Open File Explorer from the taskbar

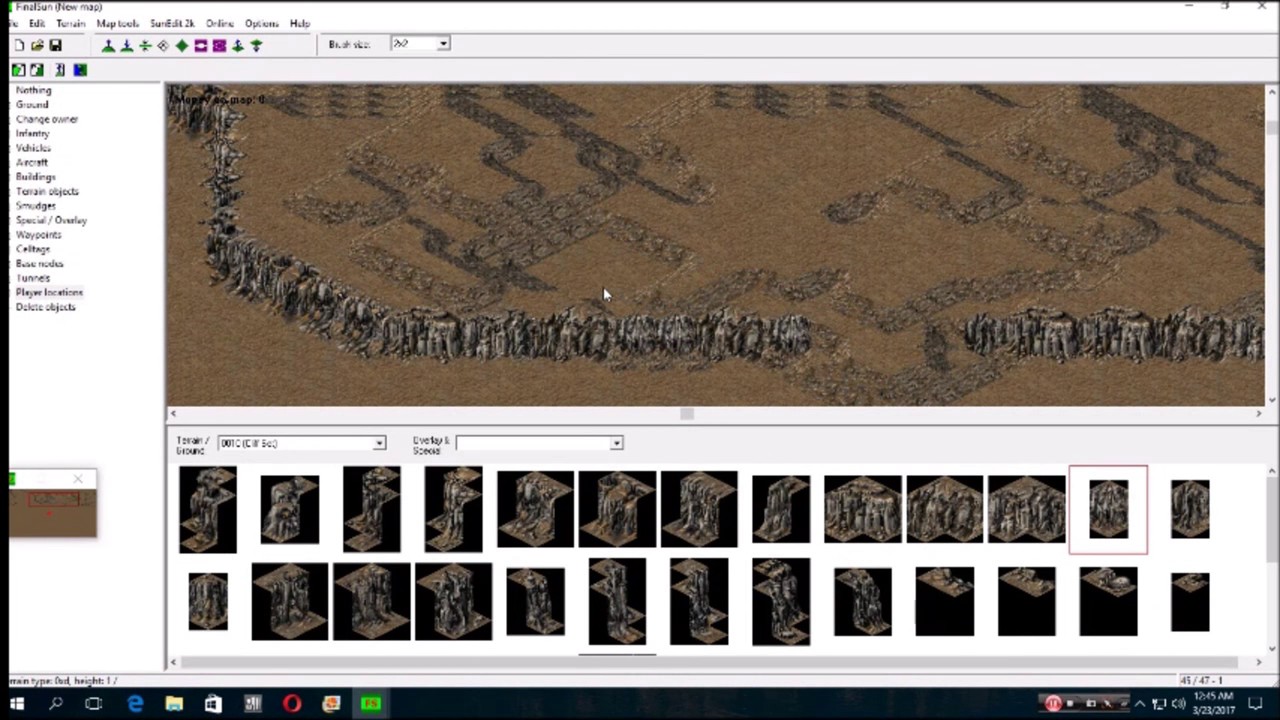click(x=174, y=704)
